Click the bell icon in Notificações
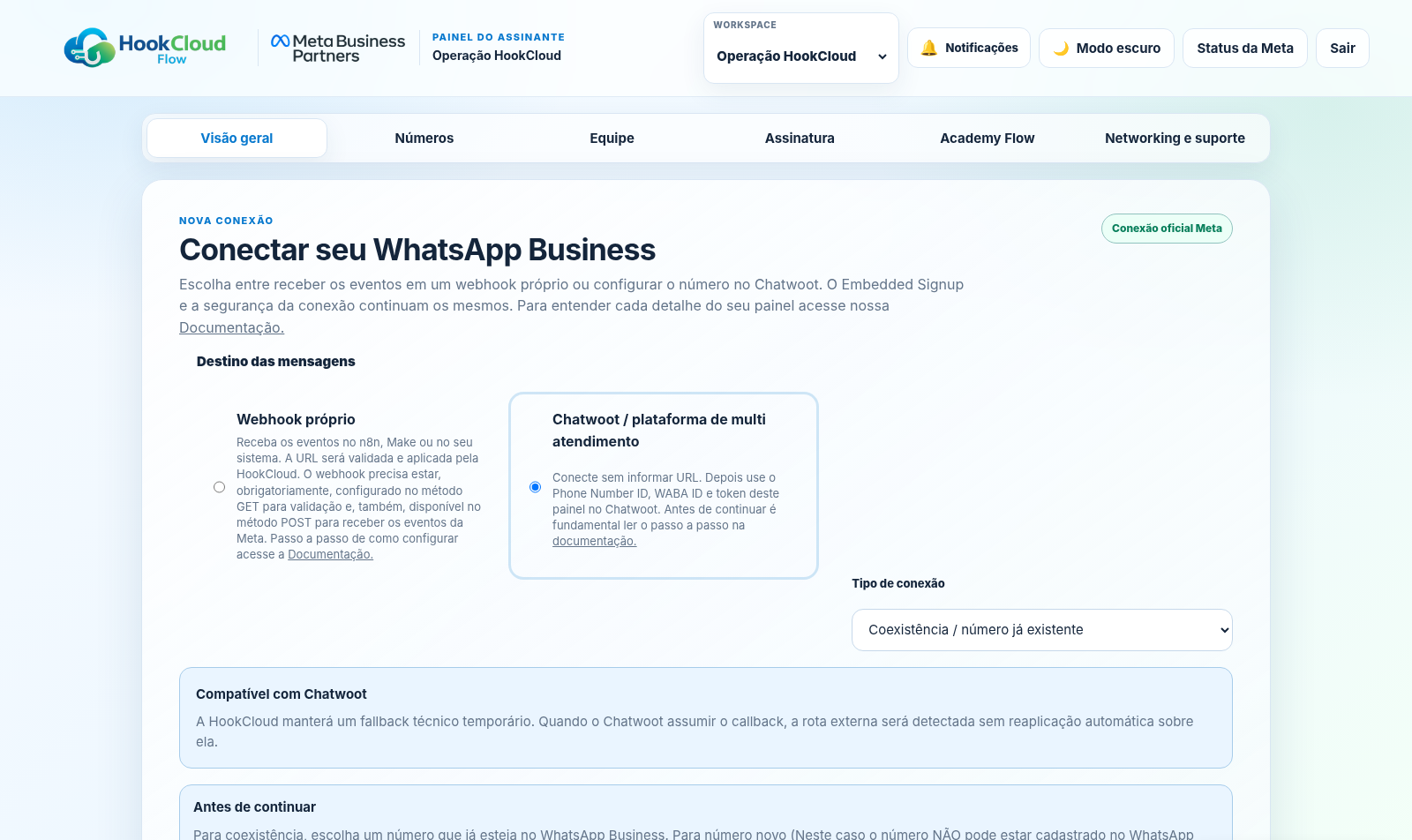The height and width of the screenshot is (840, 1412). [928, 48]
